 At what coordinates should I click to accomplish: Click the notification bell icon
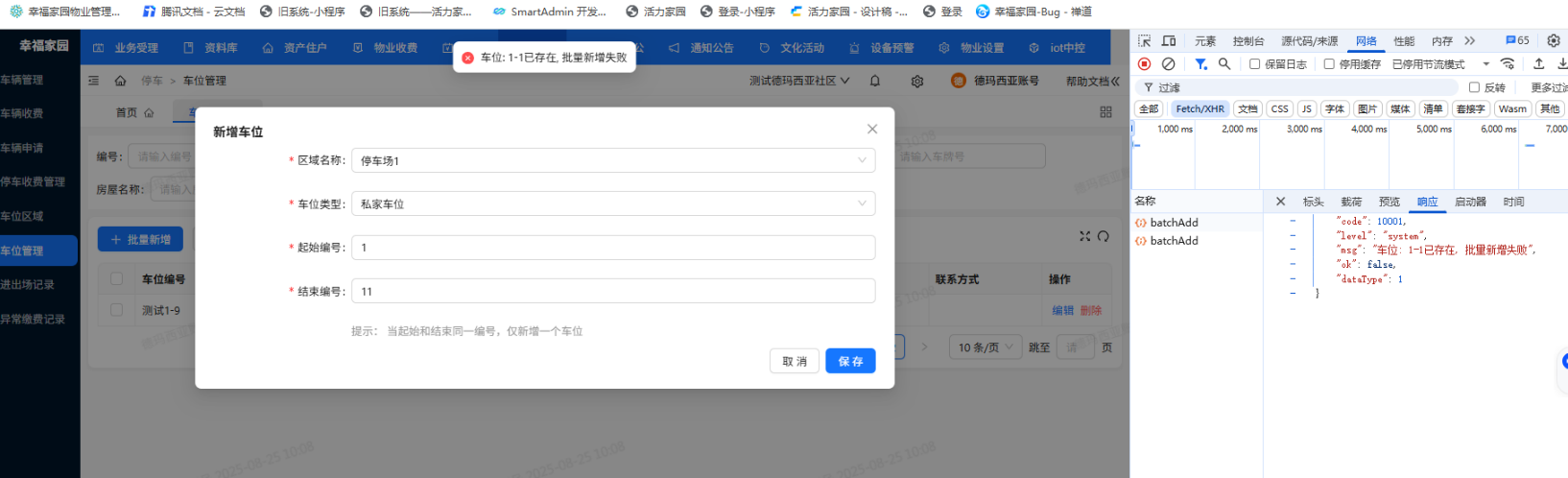click(875, 81)
